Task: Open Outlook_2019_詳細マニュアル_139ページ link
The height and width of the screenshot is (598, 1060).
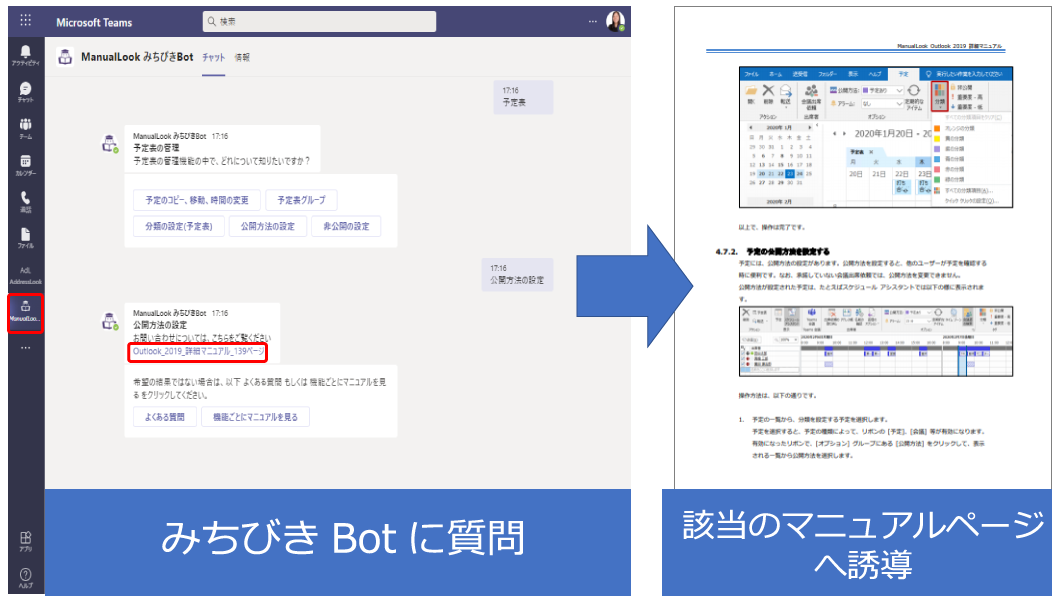Action: (199, 352)
